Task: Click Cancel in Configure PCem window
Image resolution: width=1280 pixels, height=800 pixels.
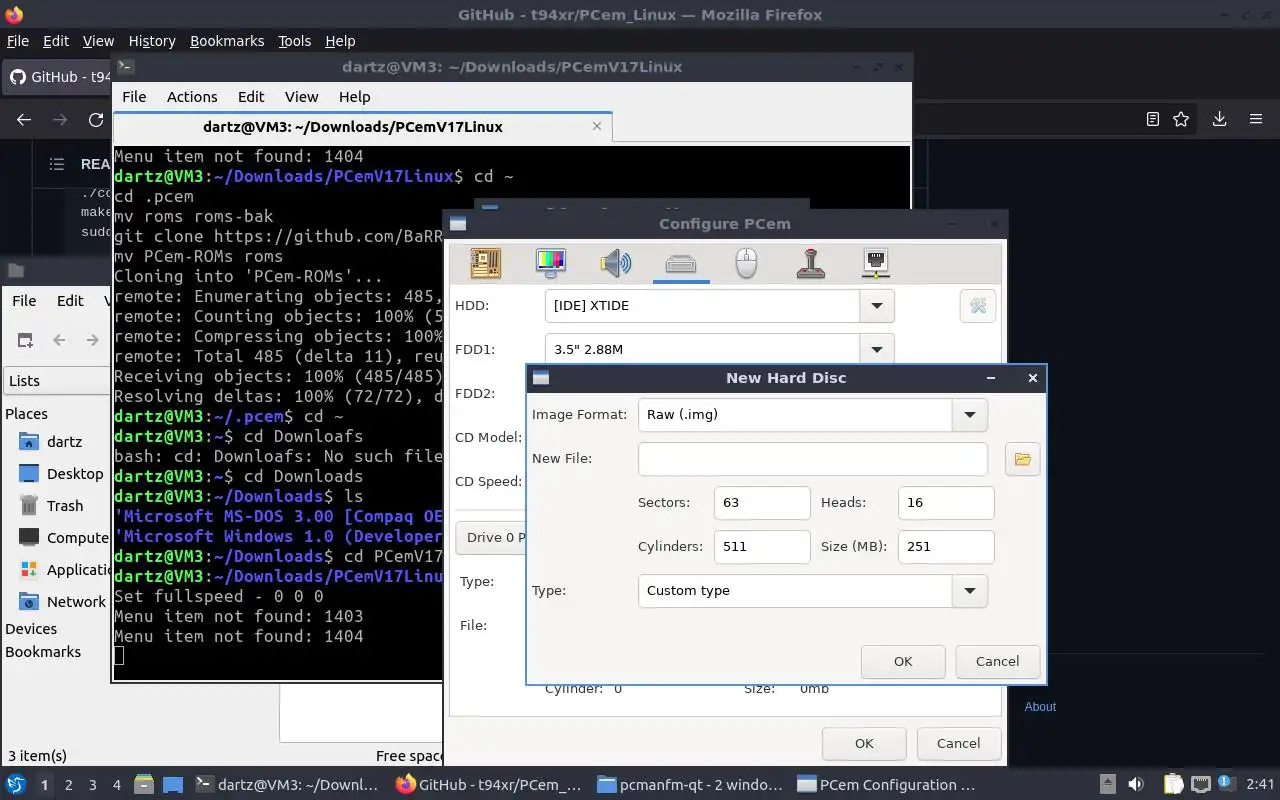Action: (958, 743)
